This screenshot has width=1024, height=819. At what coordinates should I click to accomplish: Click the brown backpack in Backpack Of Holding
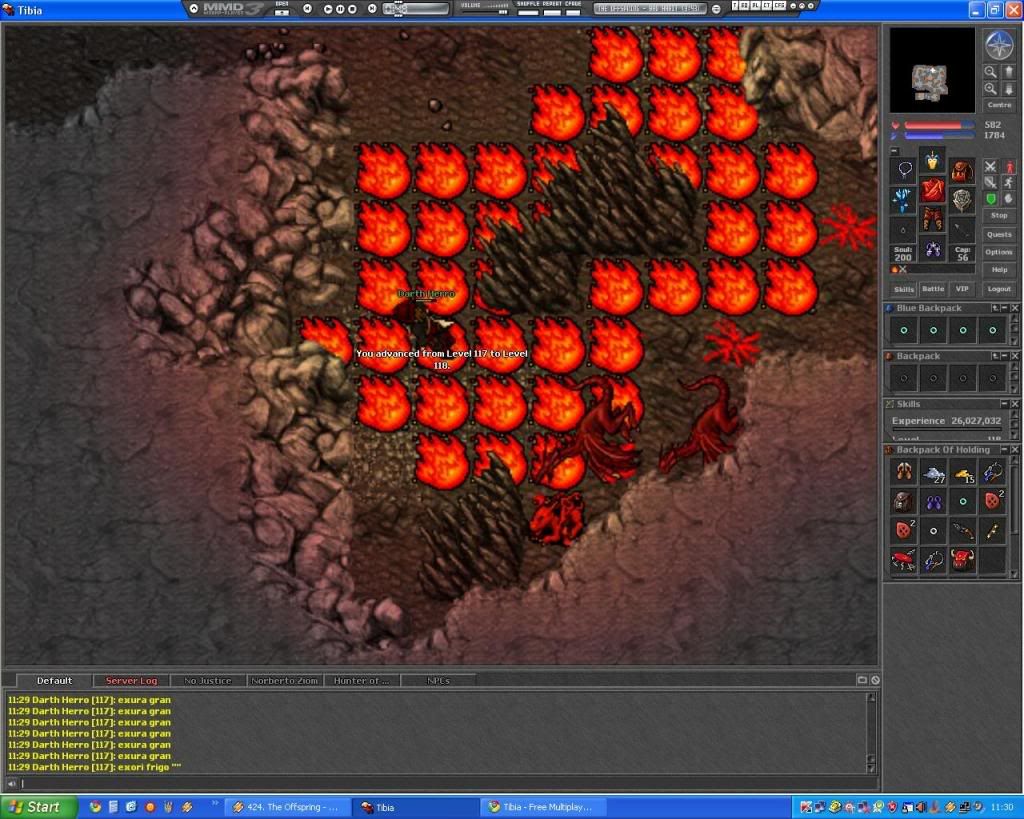[x=904, y=502]
